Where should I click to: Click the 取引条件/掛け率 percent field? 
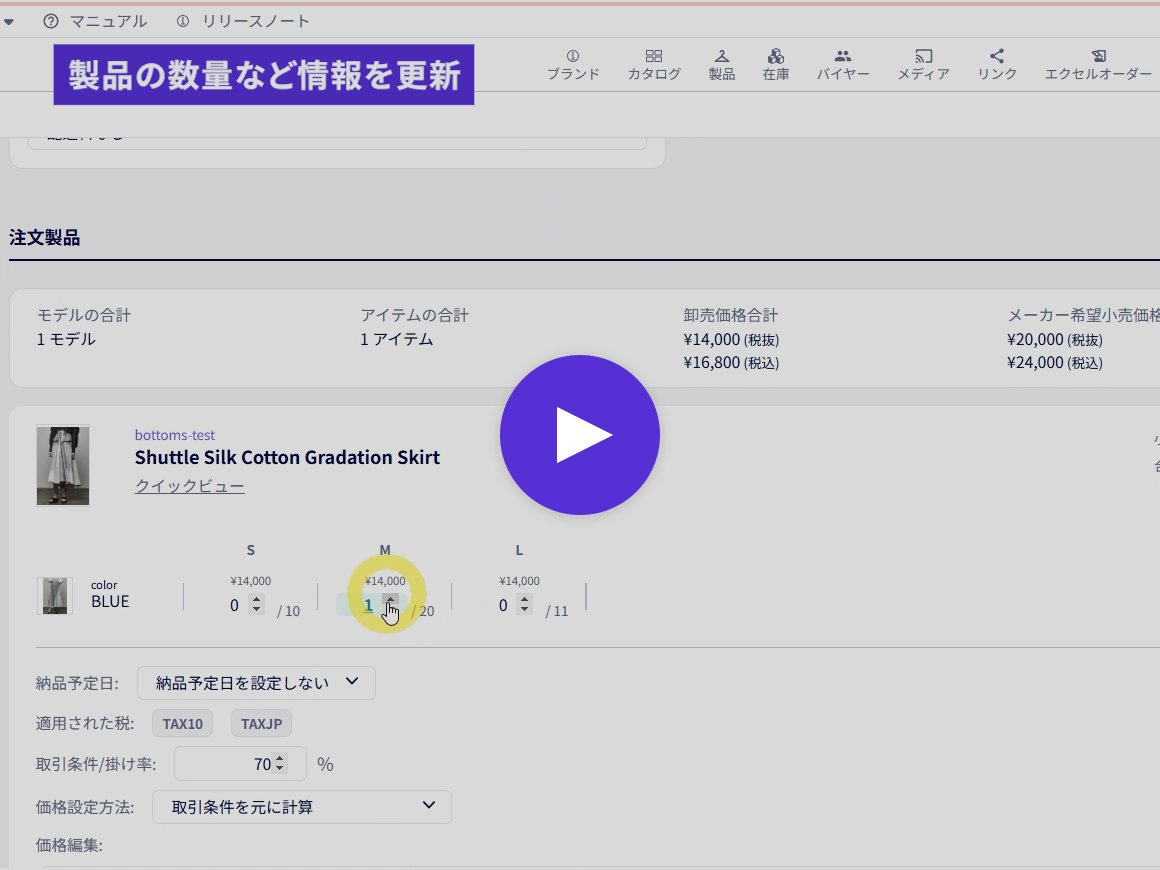(240, 763)
